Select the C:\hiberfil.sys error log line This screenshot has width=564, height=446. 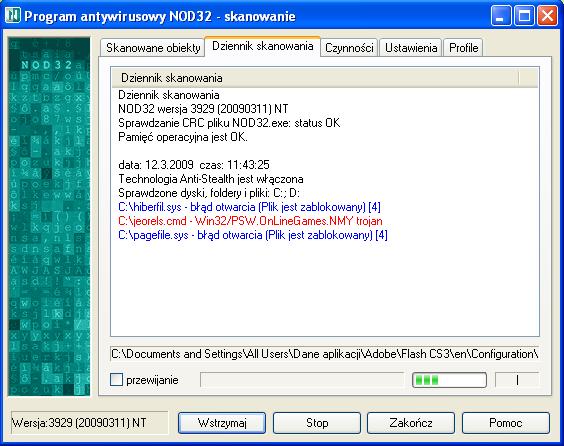click(x=249, y=207)
